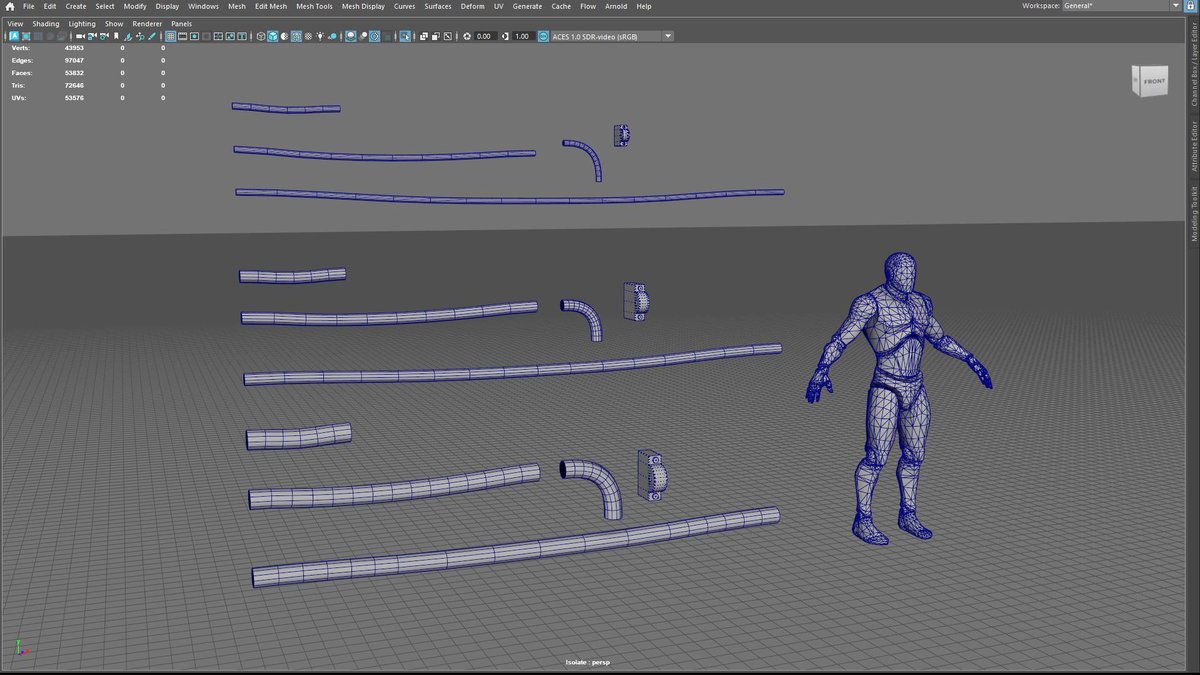Open the Mesh Display menu
Viewport: 1200px width, 675px height.
tap(363, 6)
